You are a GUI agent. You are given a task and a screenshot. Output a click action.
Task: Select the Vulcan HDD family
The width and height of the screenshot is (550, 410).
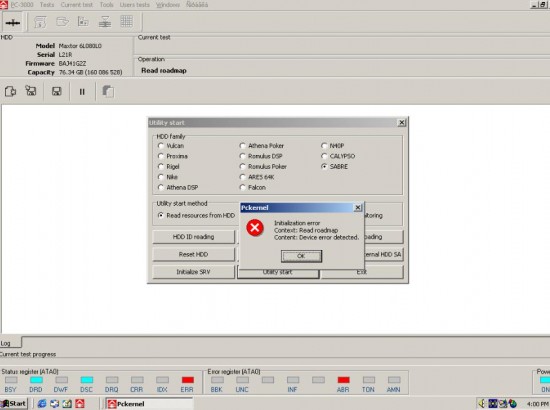coord(161,146)
